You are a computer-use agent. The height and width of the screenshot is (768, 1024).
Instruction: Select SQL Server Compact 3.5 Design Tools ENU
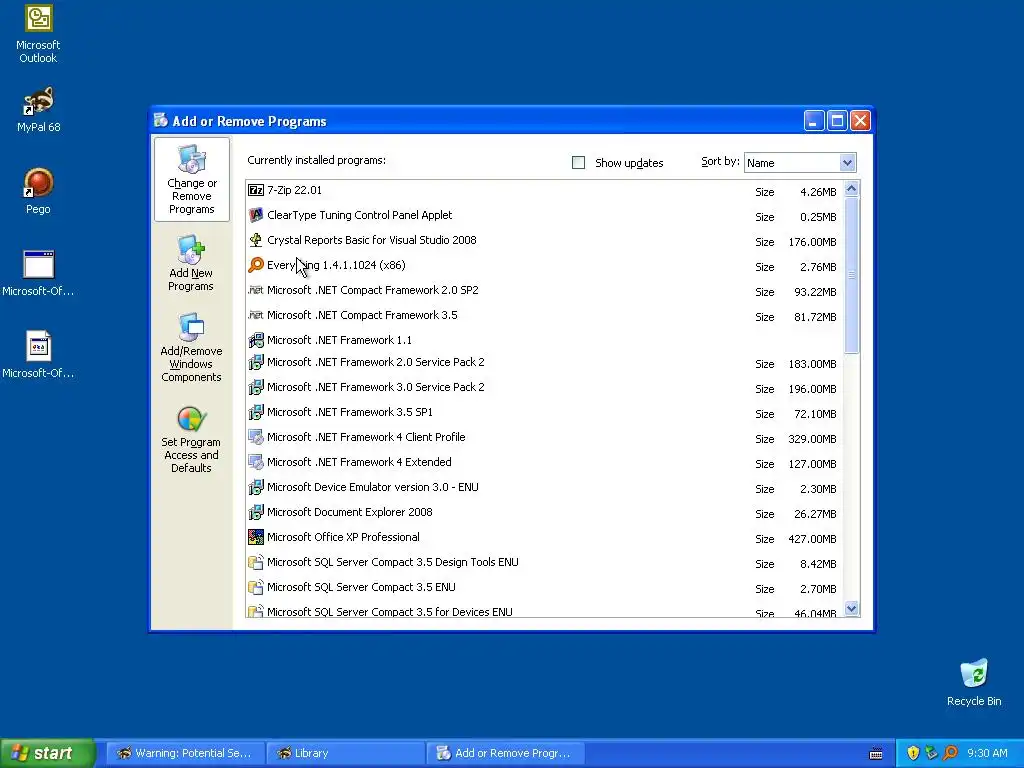(544, 563)
